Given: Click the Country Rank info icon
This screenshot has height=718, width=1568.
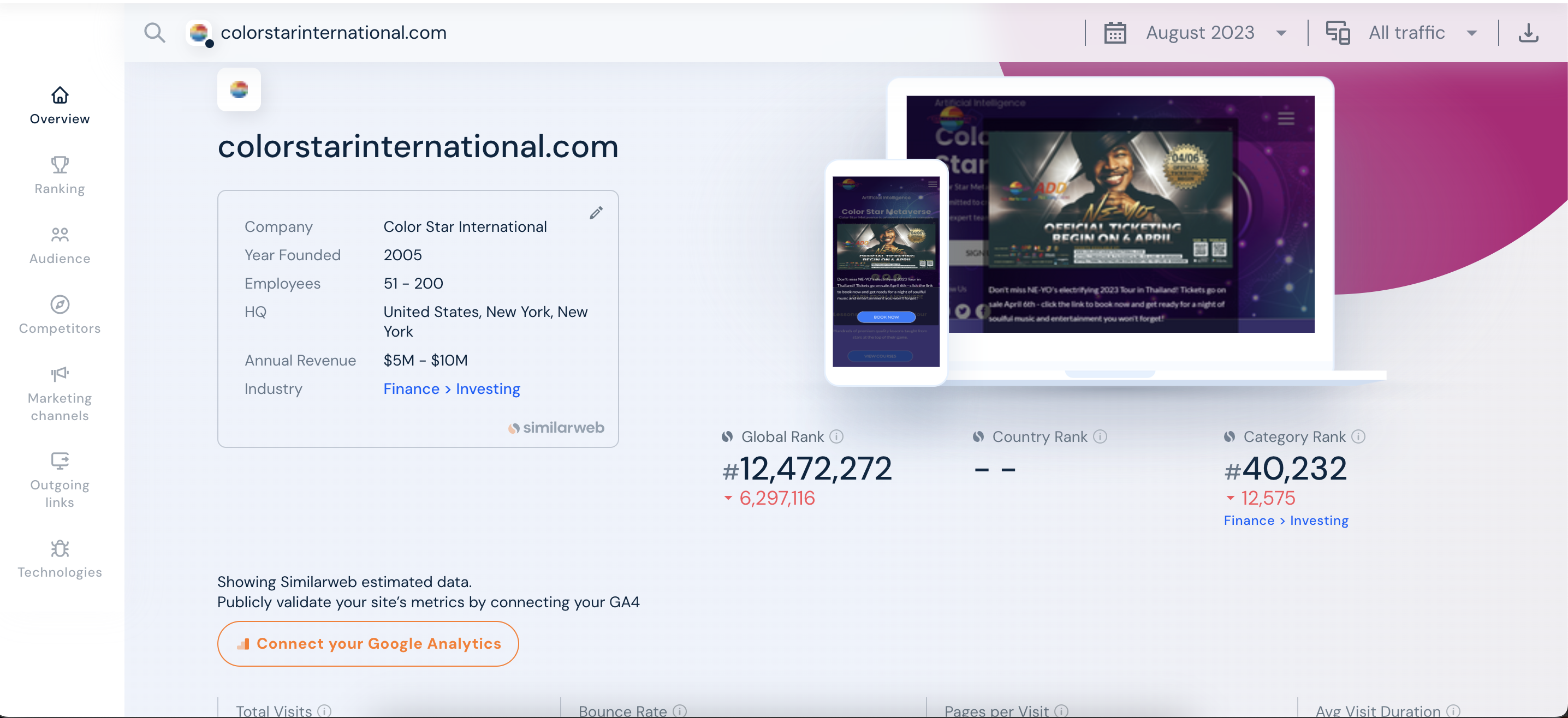Looking at the screenshot, I should [x=1100, y=436].
